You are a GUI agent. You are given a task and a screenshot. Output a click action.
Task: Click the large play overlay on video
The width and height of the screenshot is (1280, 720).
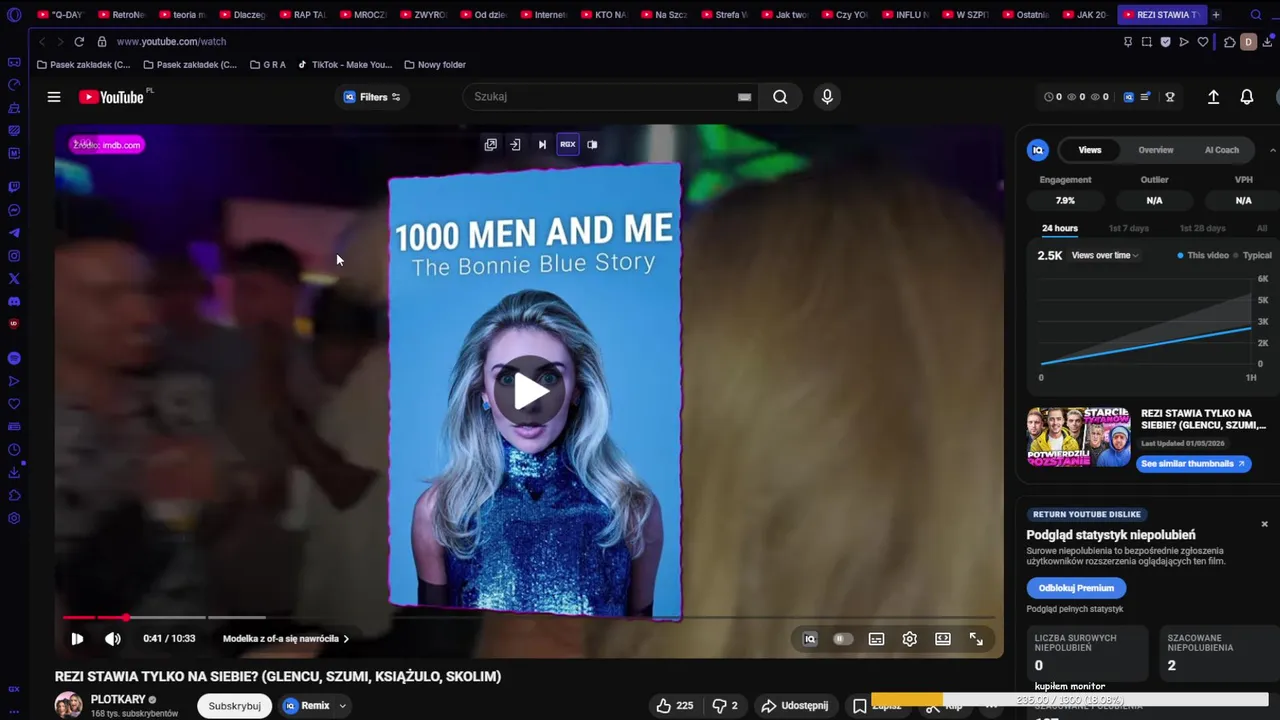530,391
